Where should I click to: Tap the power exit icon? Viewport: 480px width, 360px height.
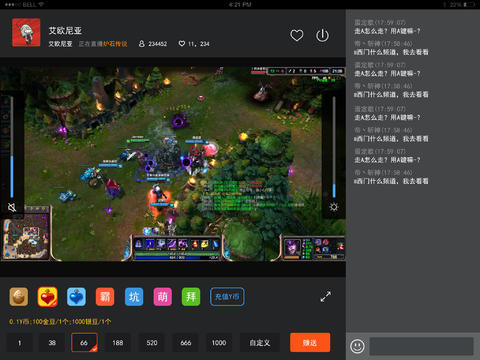click(322, 35)
